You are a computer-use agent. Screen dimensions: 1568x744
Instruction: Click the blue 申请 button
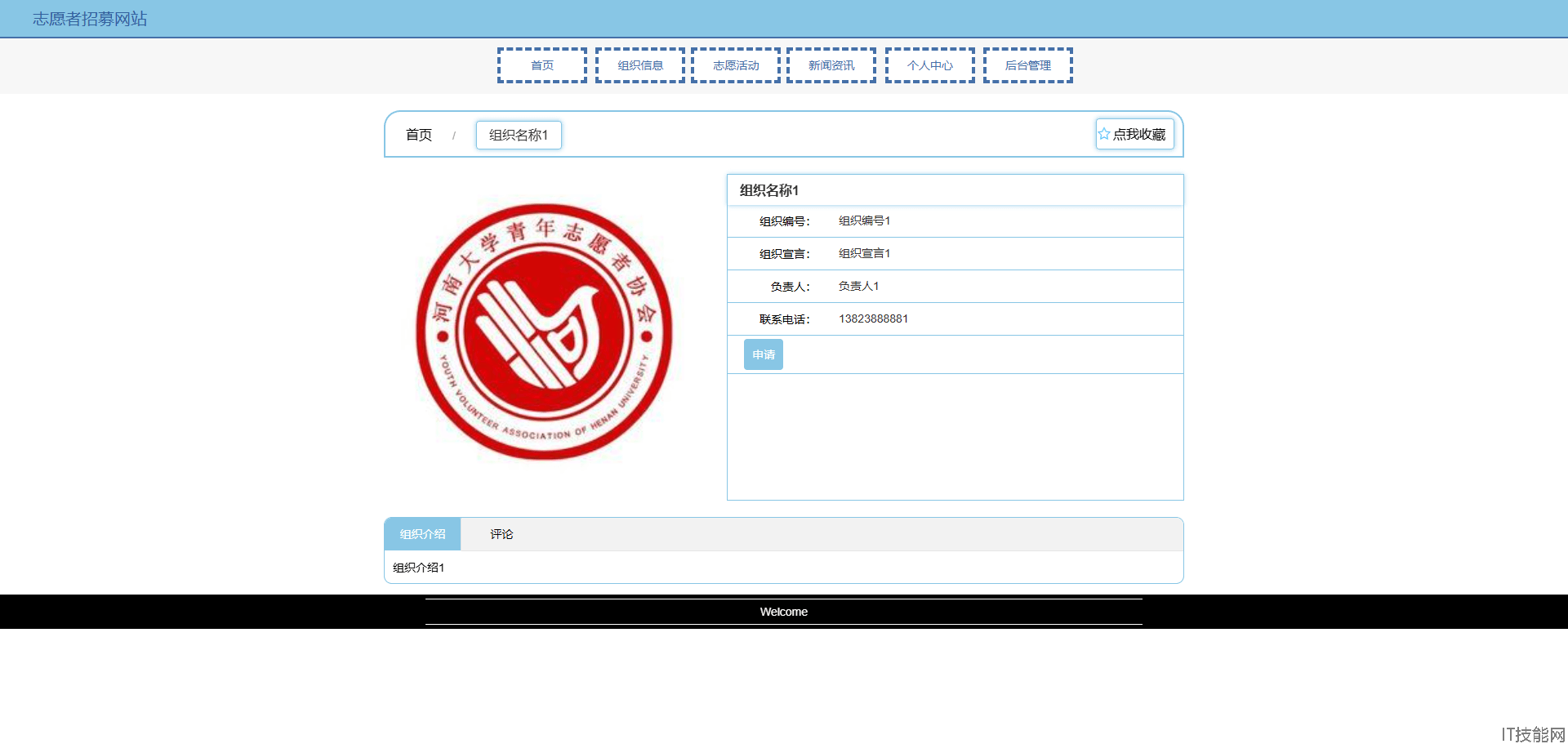[764, 354]
